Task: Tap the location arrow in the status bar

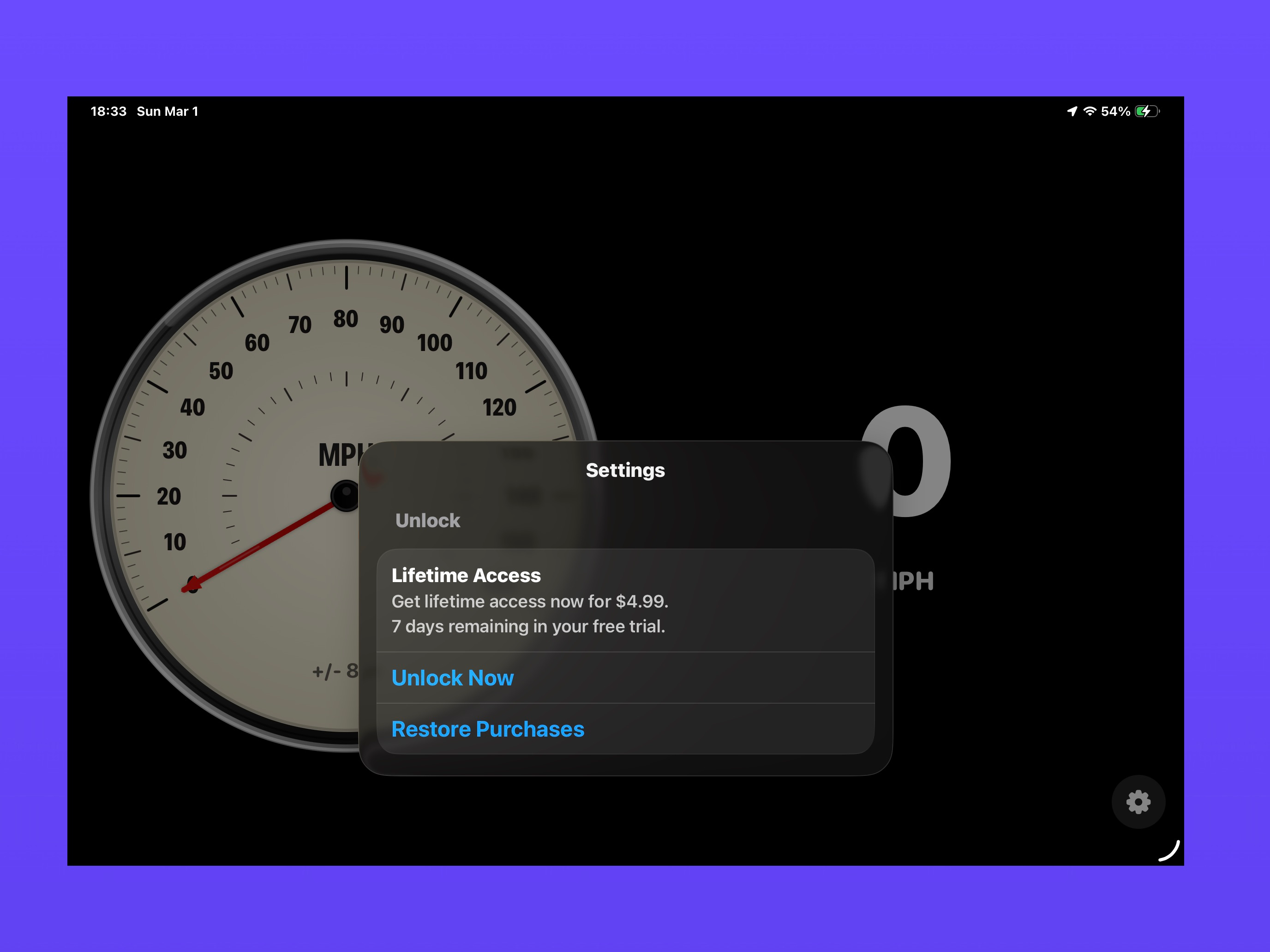Action: click(1072, 111)
